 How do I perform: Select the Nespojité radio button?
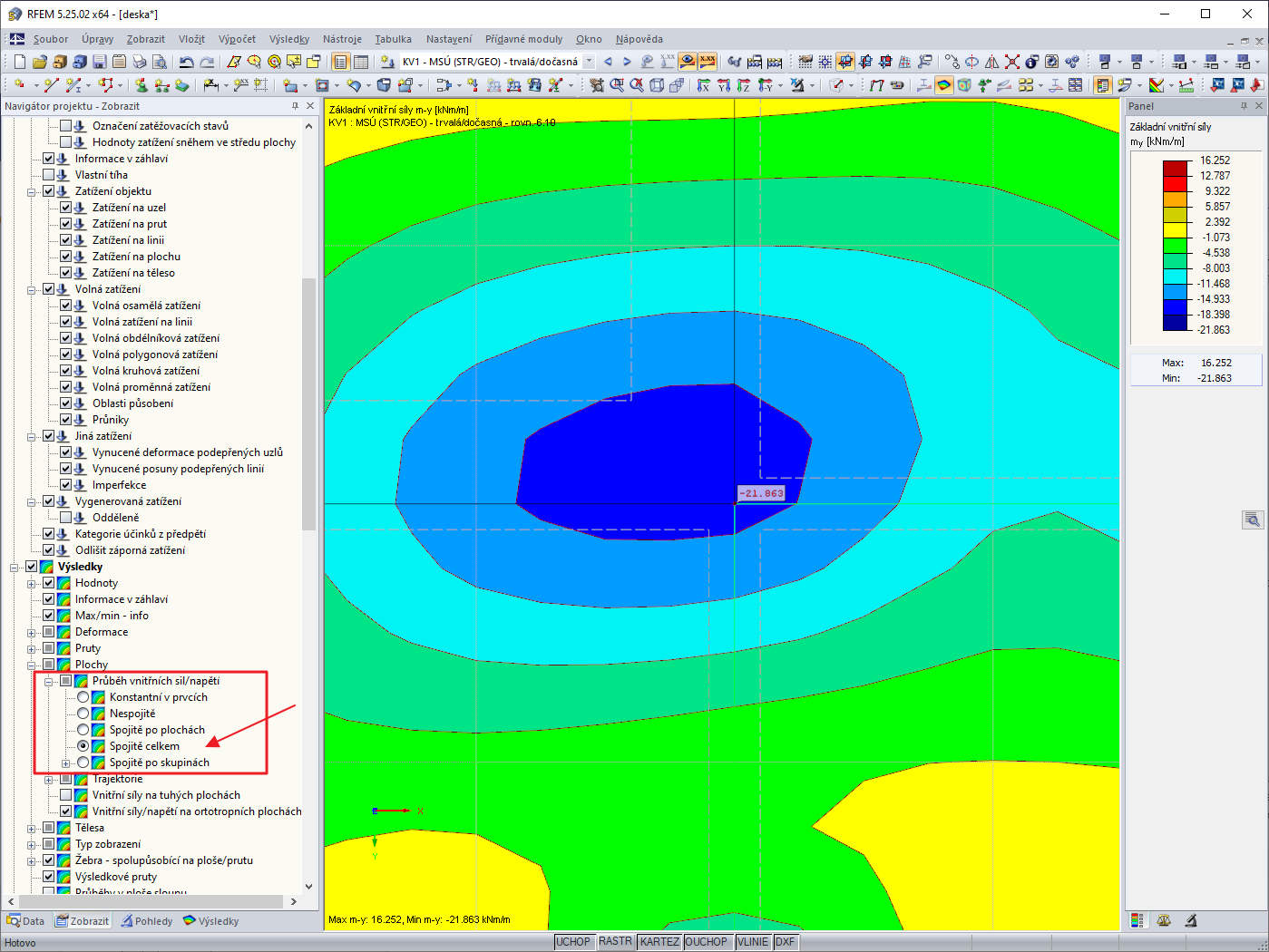pyautogui.click(x=83, y=714)
